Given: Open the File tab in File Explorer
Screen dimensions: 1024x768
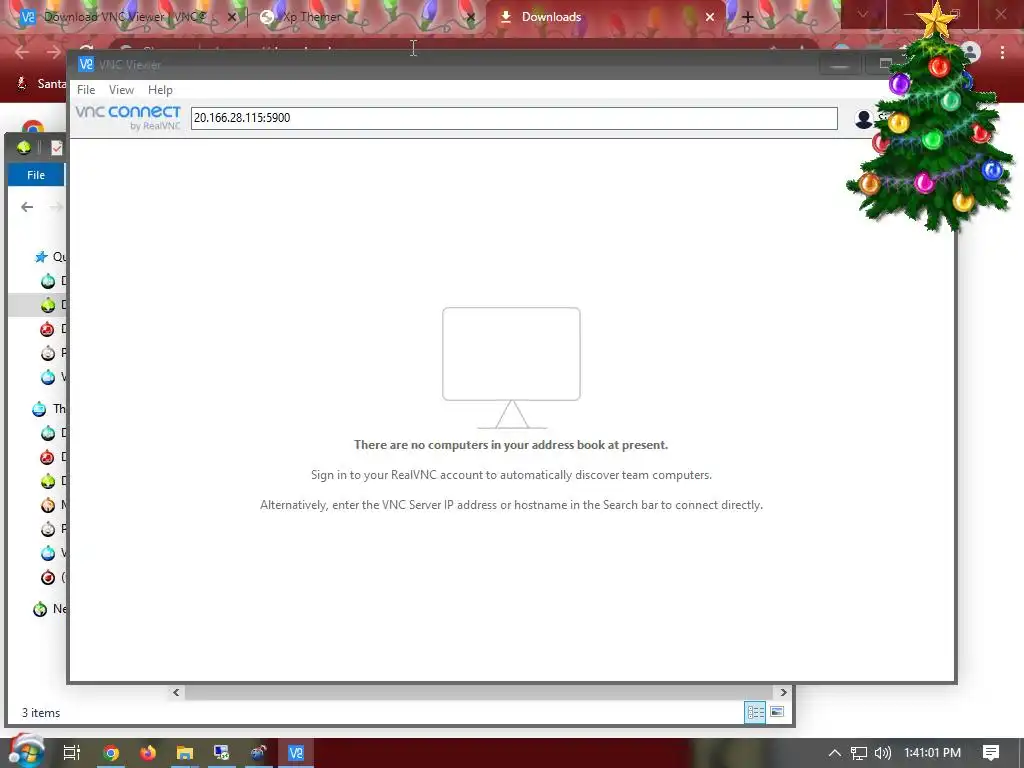Looking at the screenshot, I should [x=36, y=175].
